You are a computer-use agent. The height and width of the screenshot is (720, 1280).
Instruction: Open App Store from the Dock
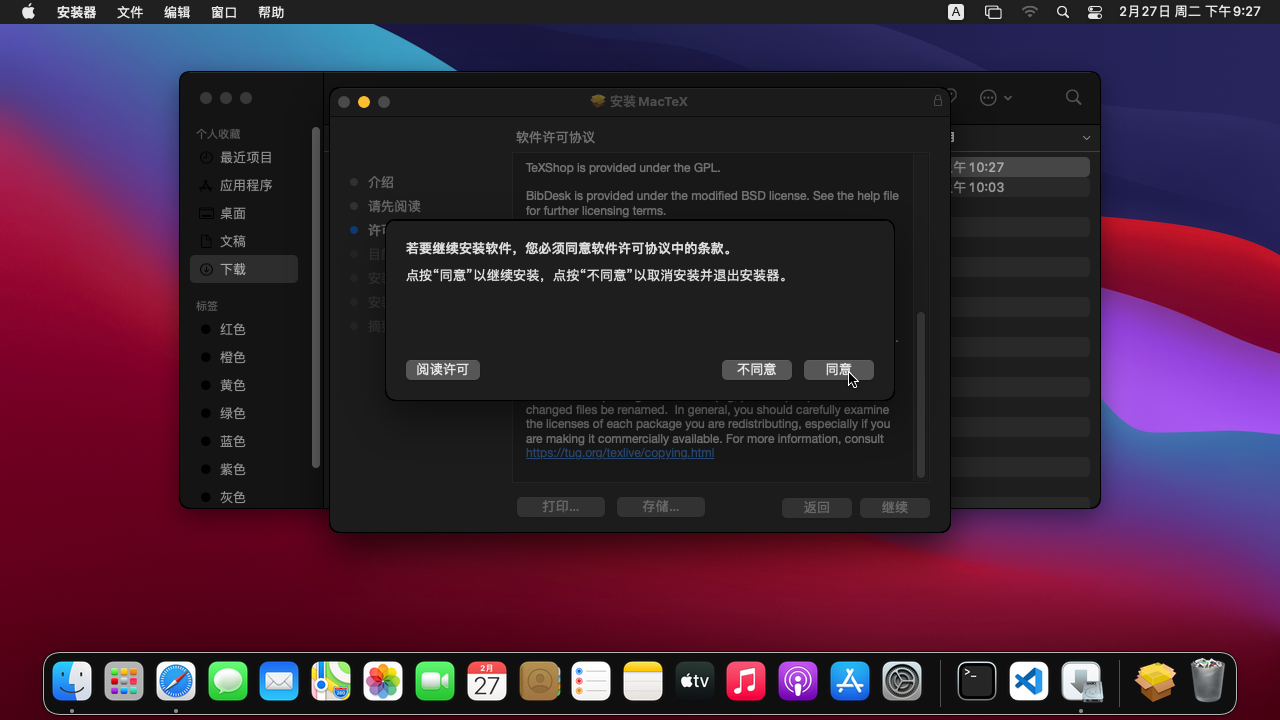click(x=850, y=681)
